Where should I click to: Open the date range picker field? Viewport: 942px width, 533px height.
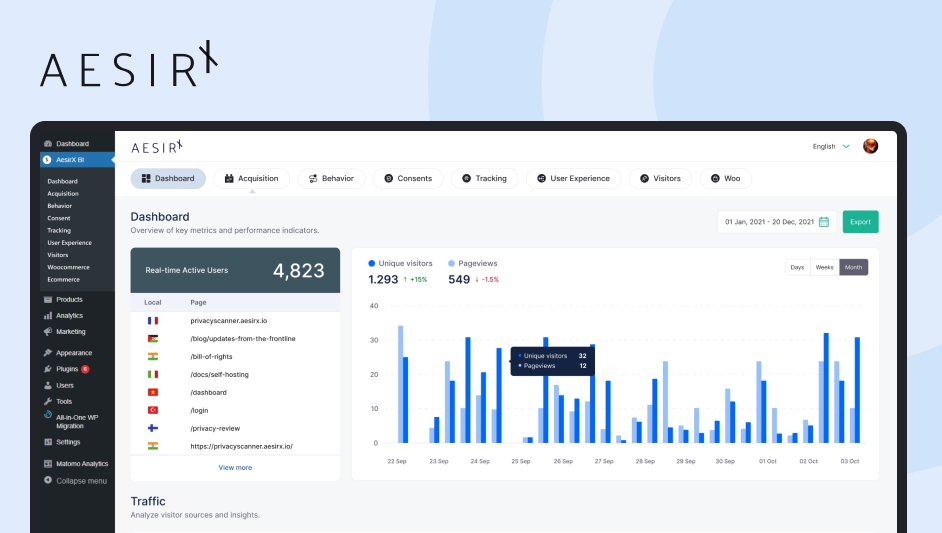pyautogui.click(x=776, y=222)
